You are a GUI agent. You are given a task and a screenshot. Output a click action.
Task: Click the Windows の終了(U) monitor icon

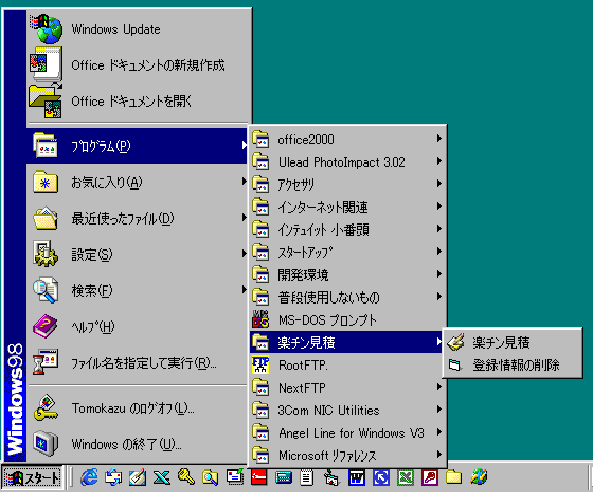pyautogui.click(x=45, y=443)
